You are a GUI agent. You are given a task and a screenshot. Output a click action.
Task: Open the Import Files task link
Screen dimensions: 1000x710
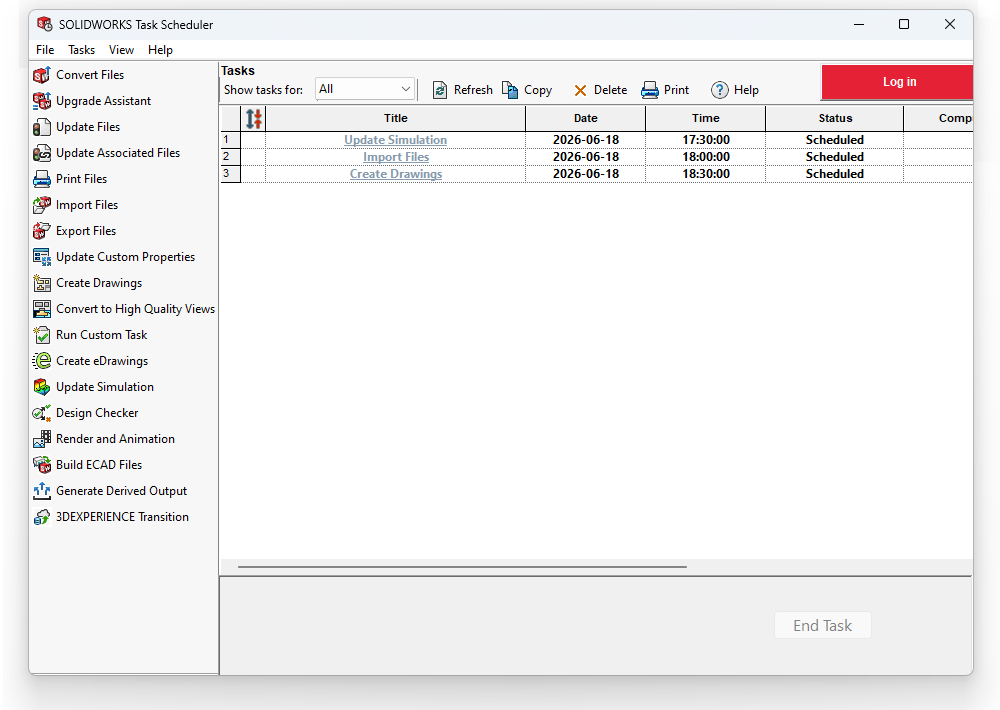tap(396, 157)
